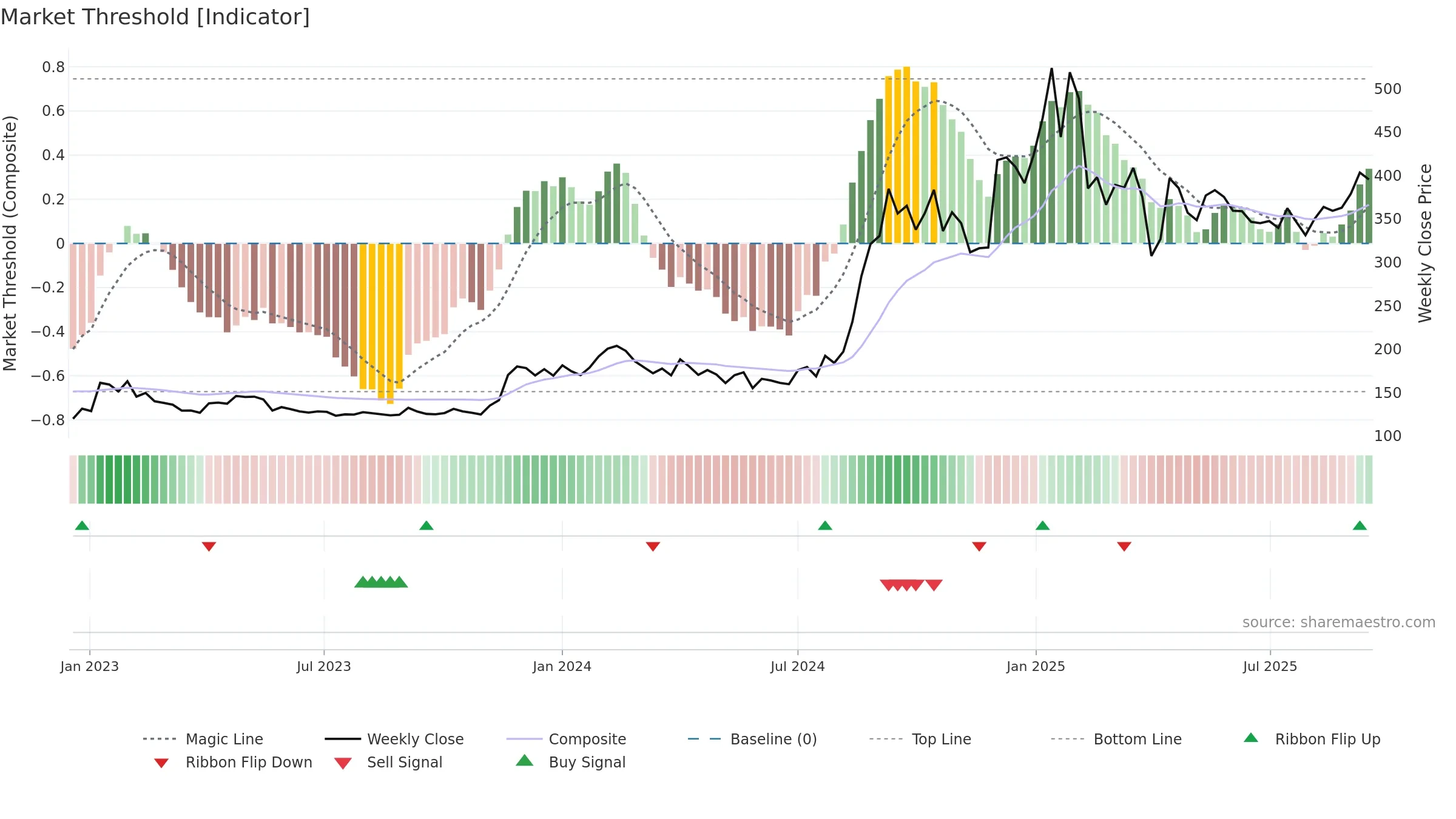1456x819 pixels.
Task: Click the source: sharemaestro.com text
Action: (1339, 622)
